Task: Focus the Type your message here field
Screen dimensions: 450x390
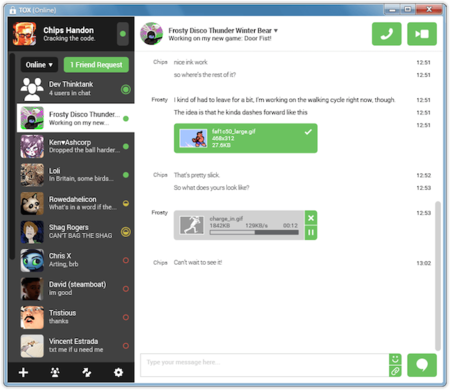Action: 265,365
